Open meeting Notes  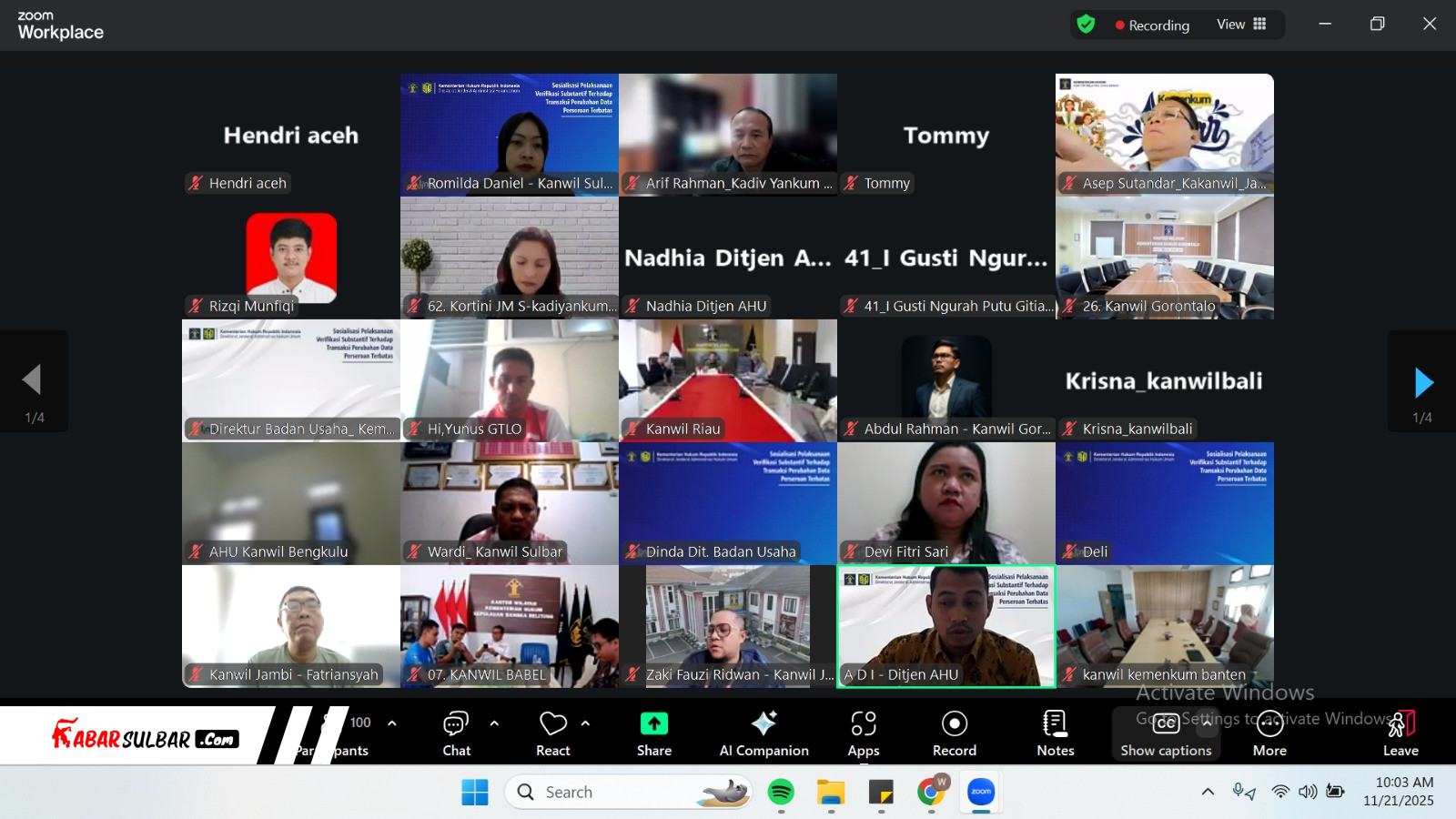pos(1055,733)
